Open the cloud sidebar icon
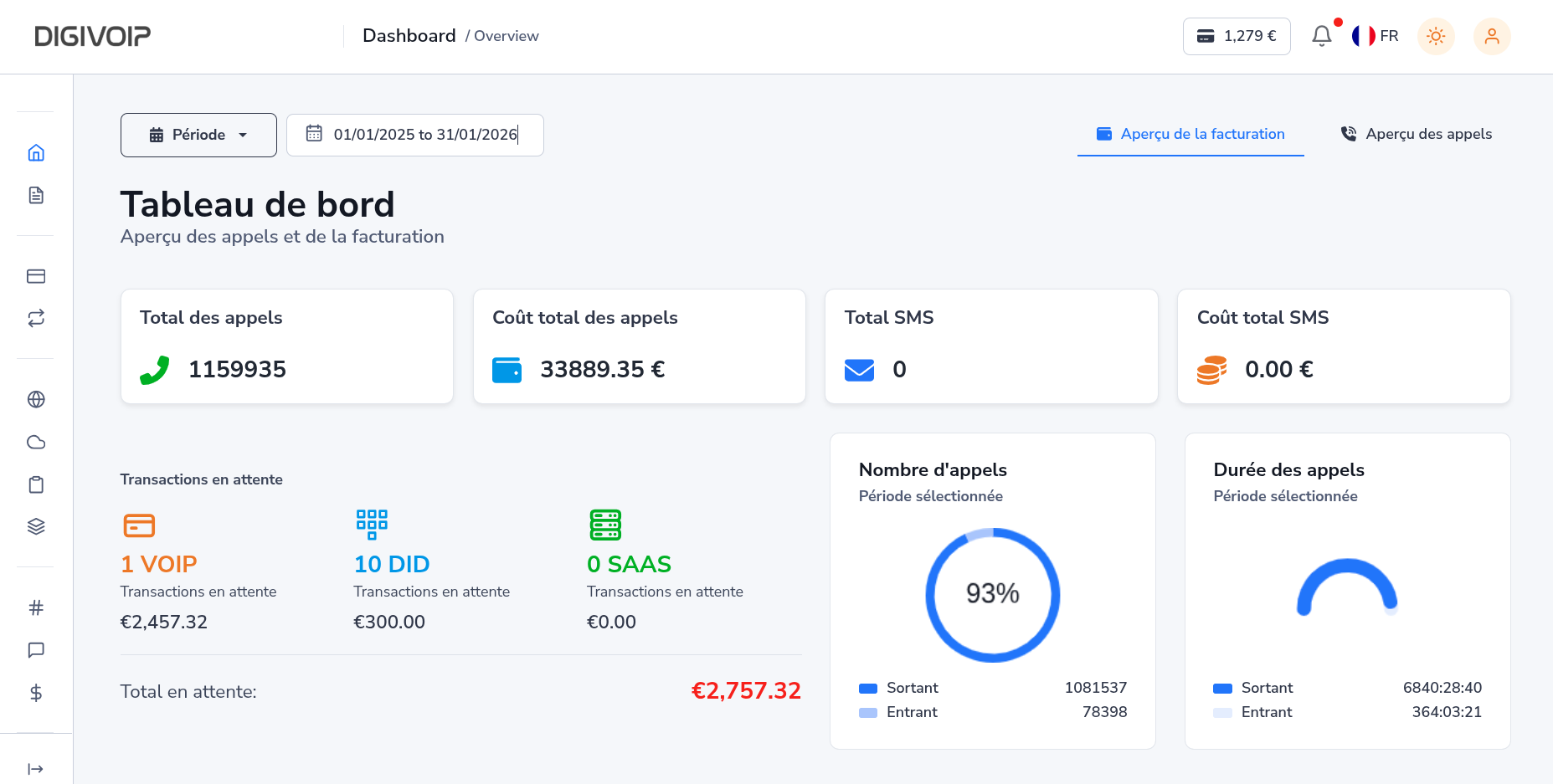Screen dimensions: 1553x784 (36, 442)
